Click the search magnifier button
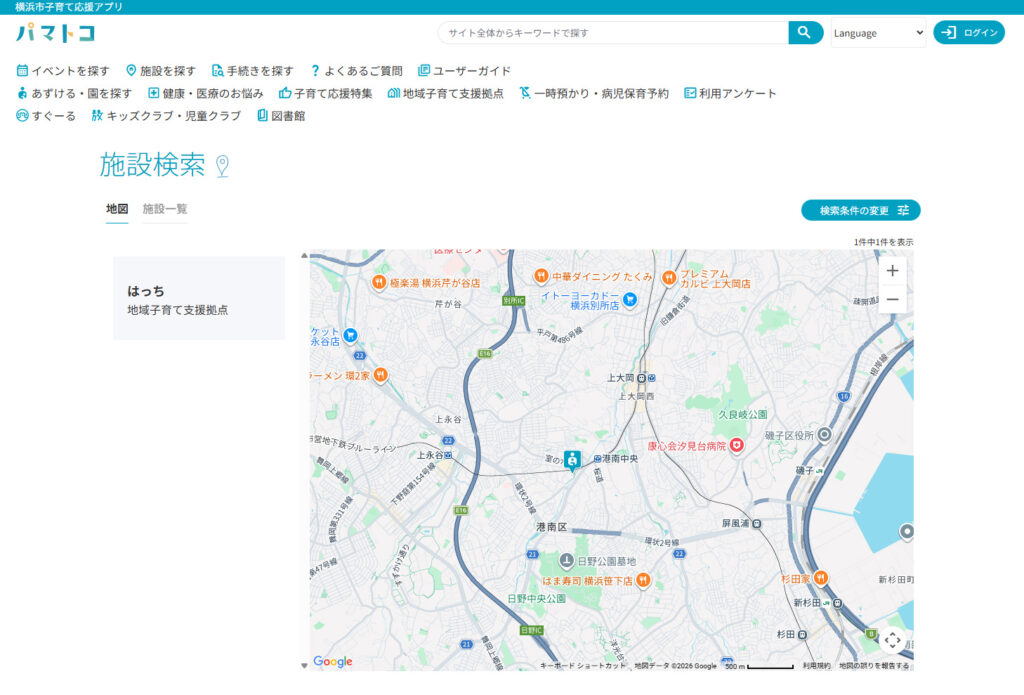 (805, 33)
